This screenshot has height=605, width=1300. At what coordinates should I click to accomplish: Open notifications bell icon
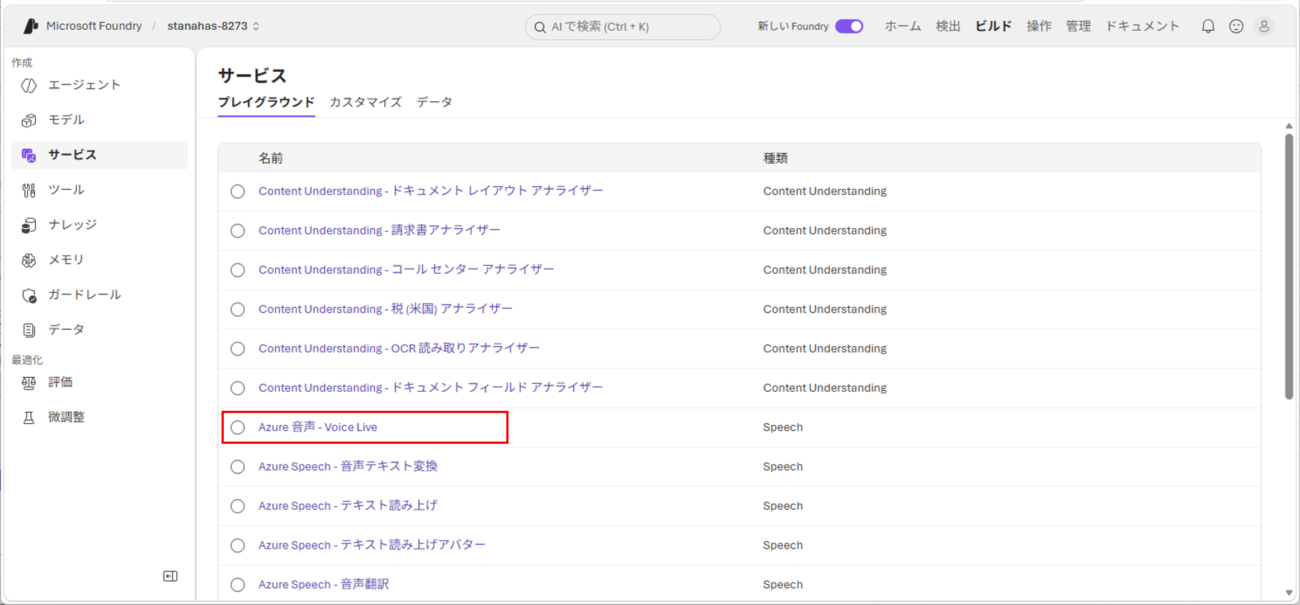[x=1208, y=26]
